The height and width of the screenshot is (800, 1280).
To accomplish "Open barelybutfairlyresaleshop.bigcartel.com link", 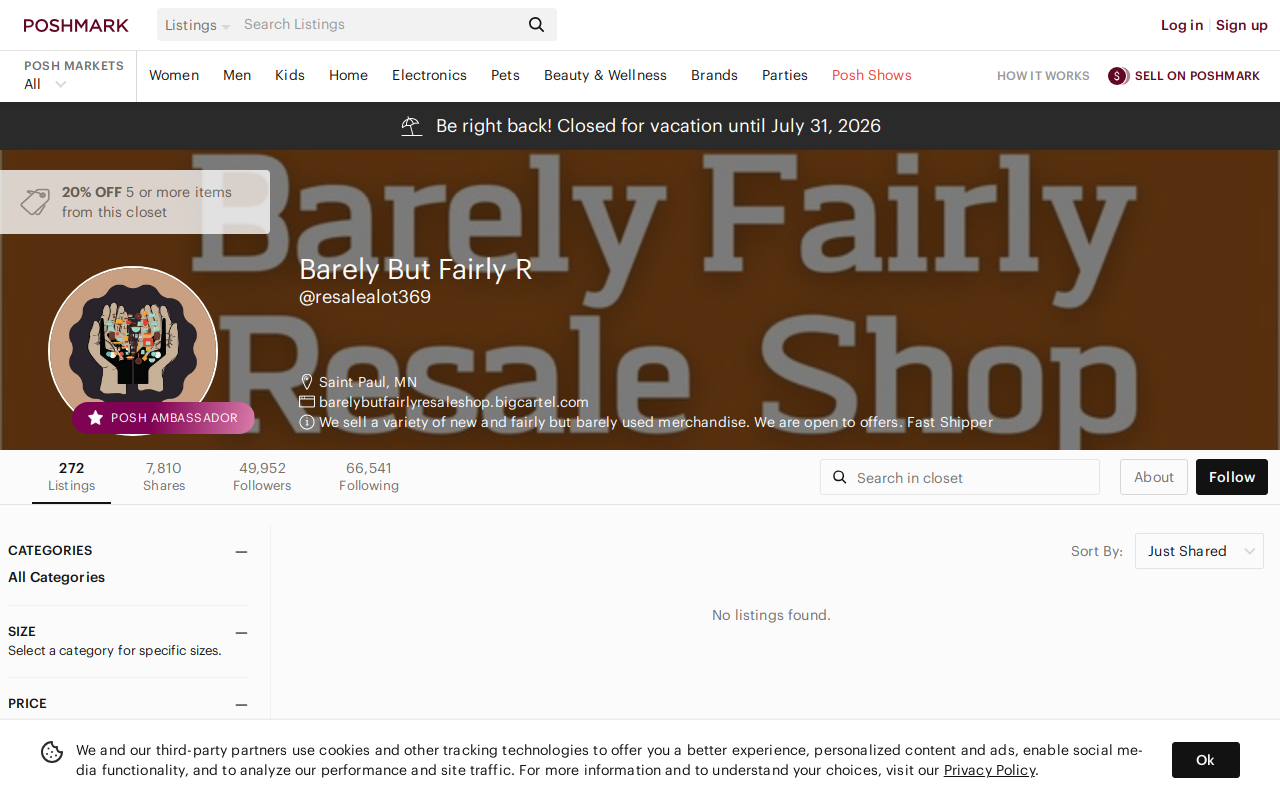I will [454, 402].
